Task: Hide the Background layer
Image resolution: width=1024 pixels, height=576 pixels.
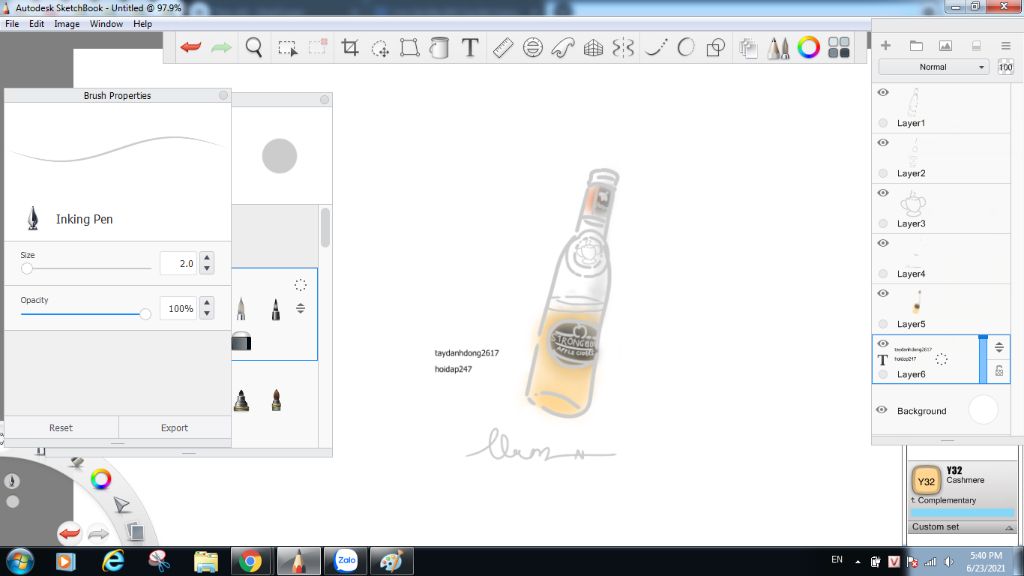Action: [x=882, y=410]
